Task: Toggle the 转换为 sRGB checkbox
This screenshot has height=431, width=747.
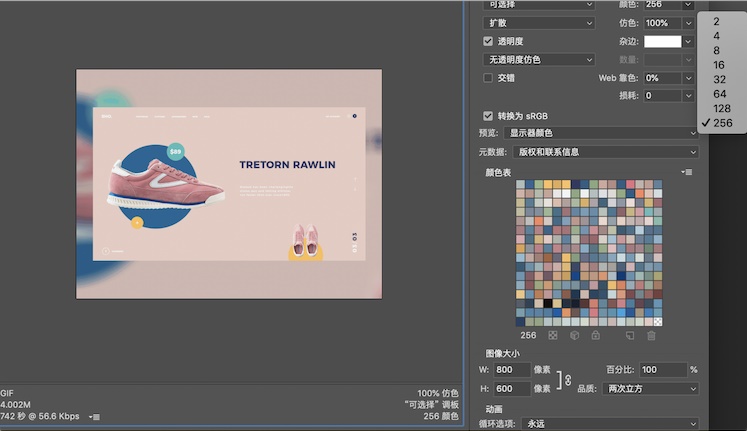Action: (x=488, y=116)
